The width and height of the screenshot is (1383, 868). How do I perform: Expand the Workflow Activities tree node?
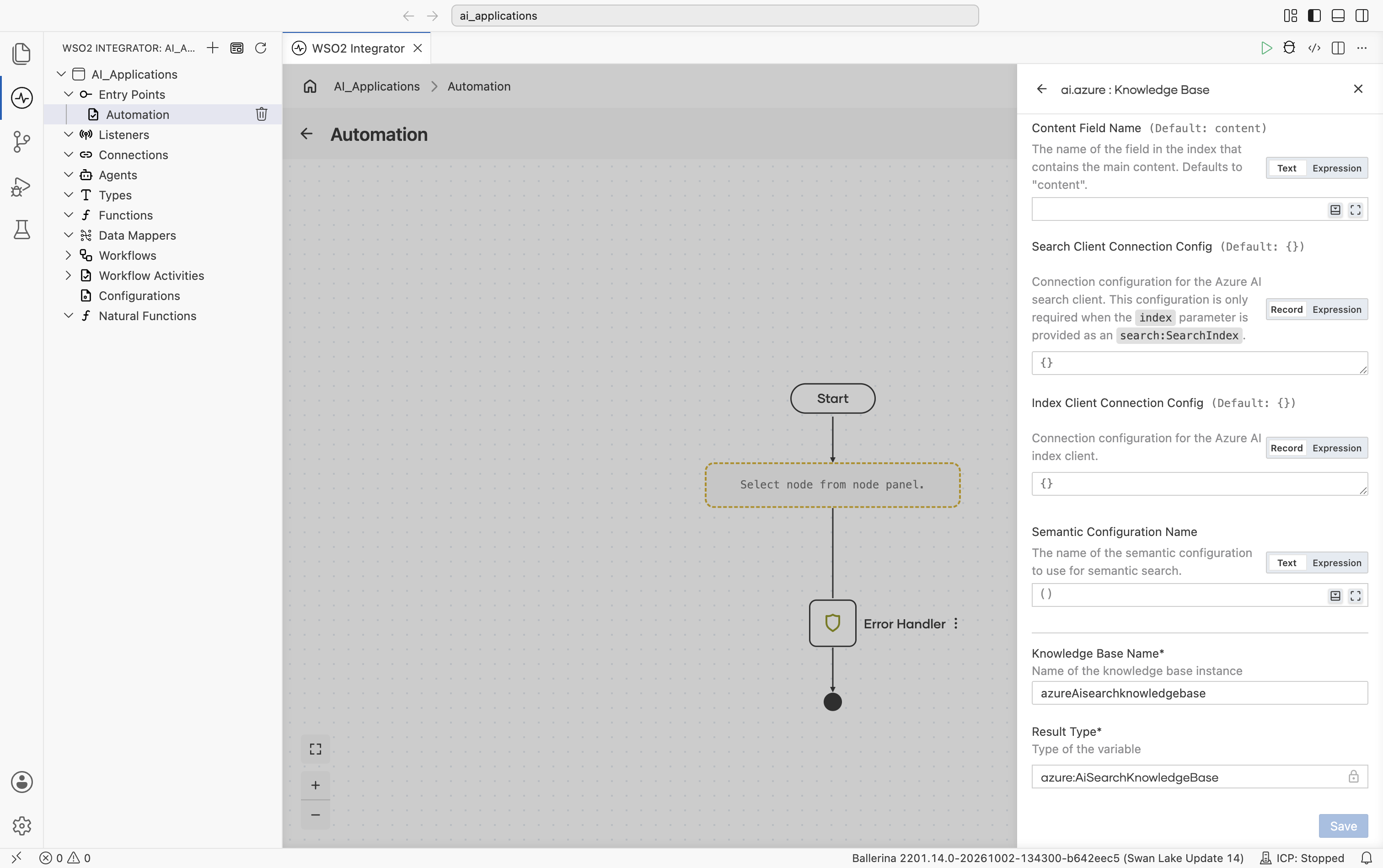(68, 275)
